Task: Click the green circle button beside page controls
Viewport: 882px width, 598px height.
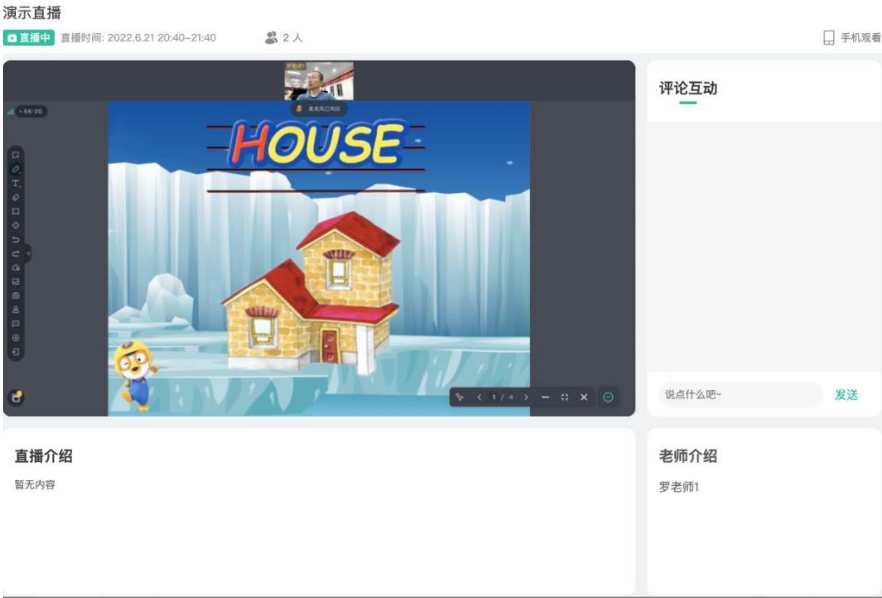Action: coord(608,397)
